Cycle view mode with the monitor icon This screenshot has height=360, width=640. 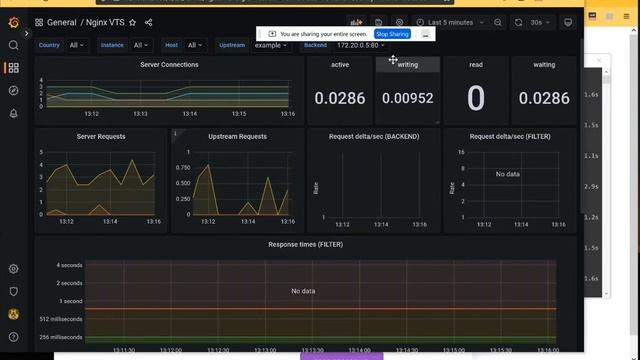(x=568, y=22)
